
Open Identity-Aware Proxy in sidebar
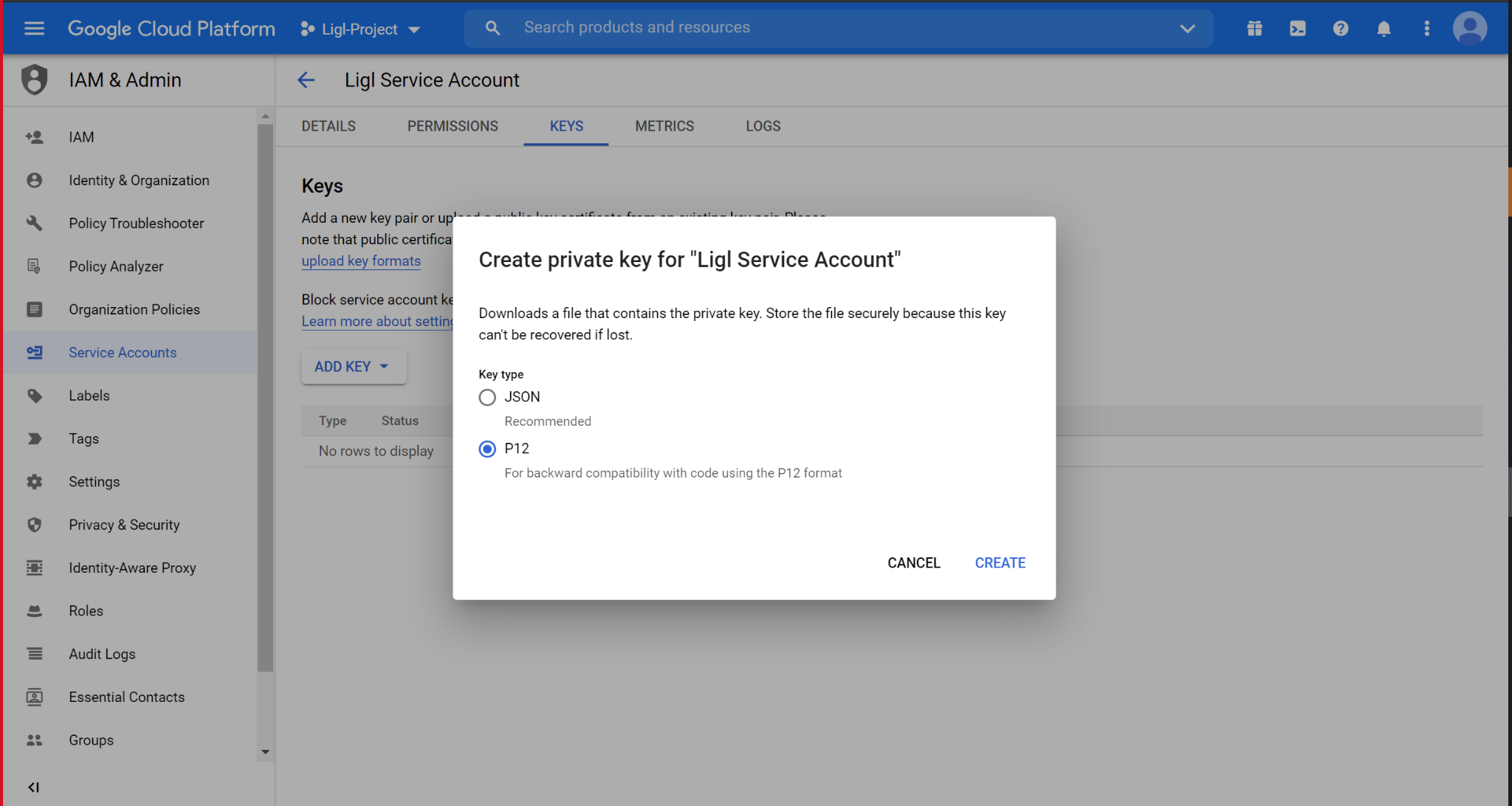tap(130, 568)
